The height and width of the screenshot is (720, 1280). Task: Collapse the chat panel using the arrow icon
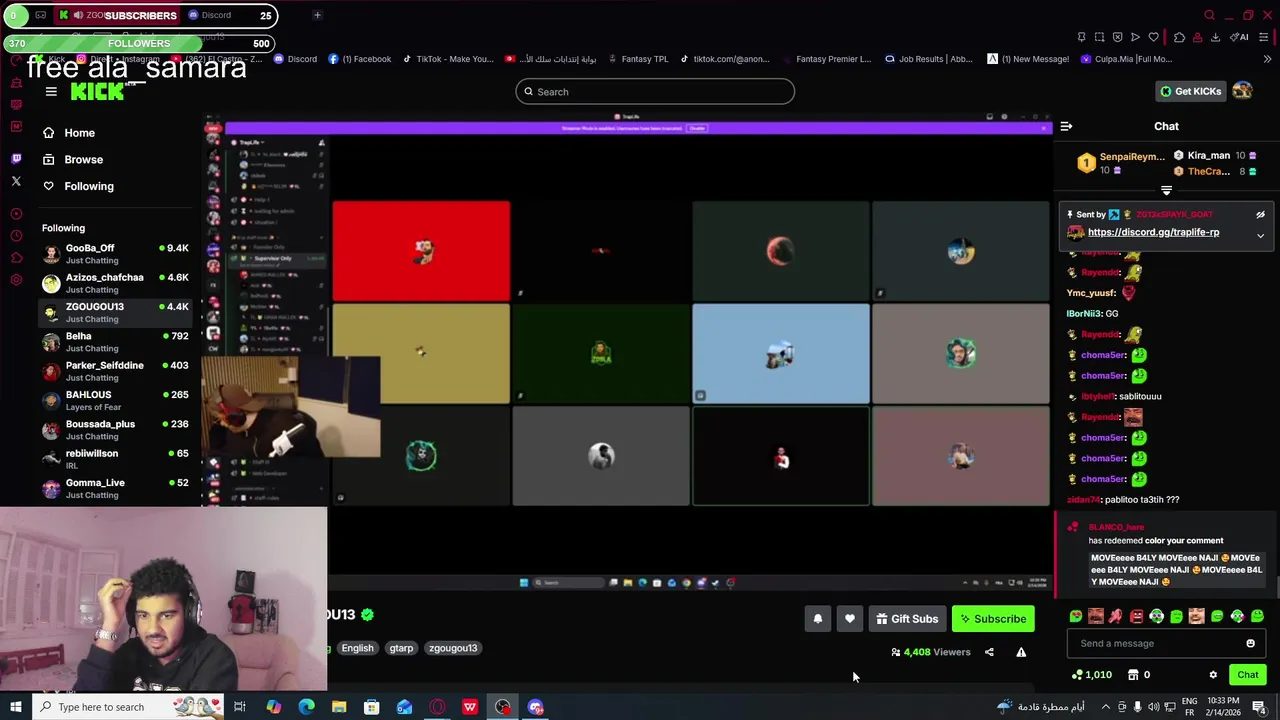pos(1066,127)
